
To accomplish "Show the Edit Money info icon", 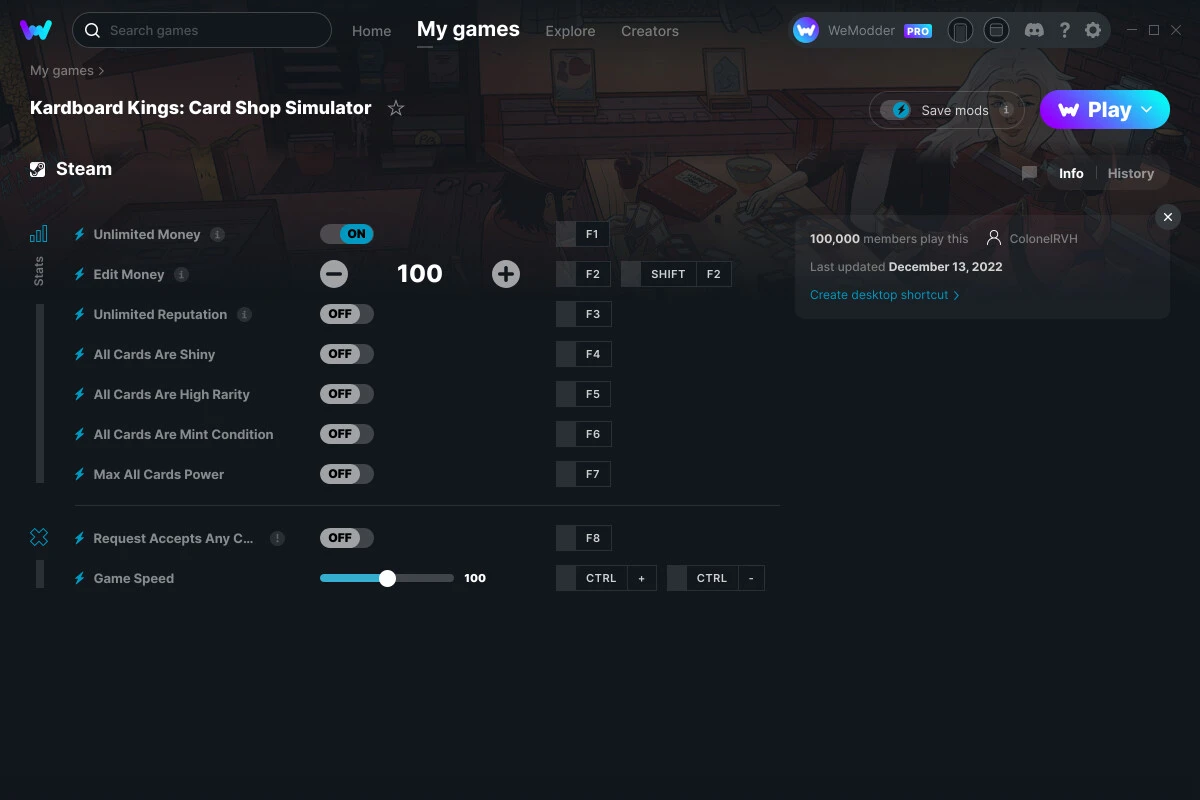I will point(181,274).
